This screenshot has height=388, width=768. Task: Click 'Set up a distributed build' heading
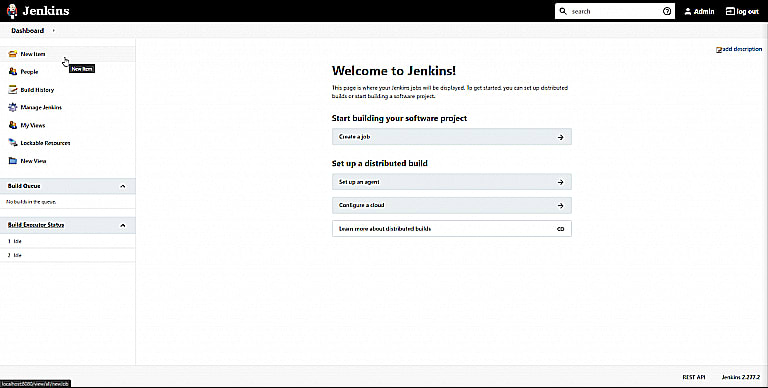tap(380, 163)
